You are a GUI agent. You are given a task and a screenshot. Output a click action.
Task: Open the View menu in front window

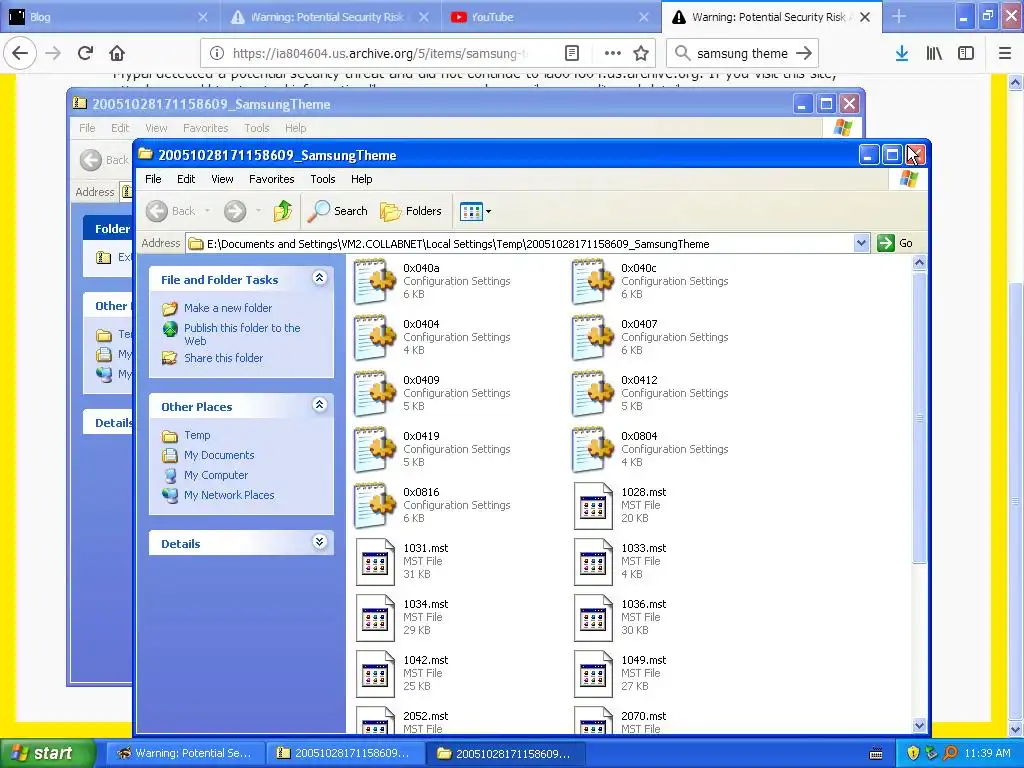pyautogui.click(x=222, y=179)
